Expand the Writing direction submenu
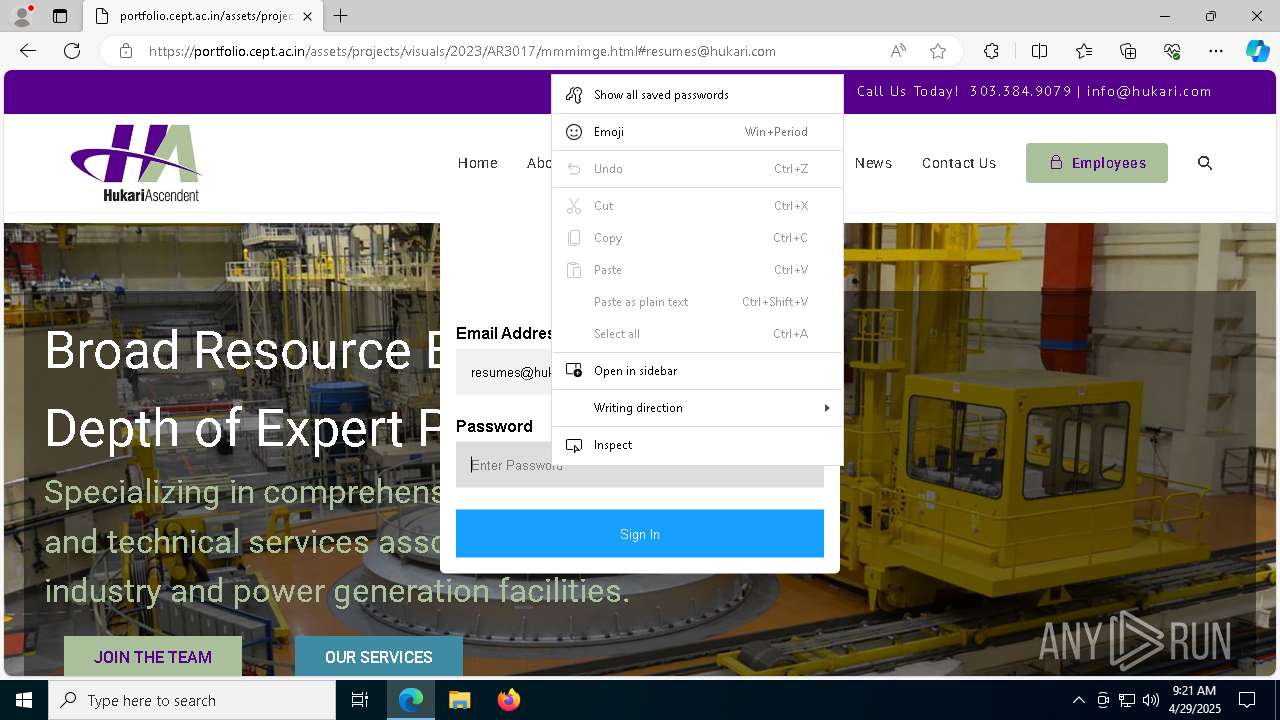This screenshot has width=1280, height=720. tap(697, 408)
